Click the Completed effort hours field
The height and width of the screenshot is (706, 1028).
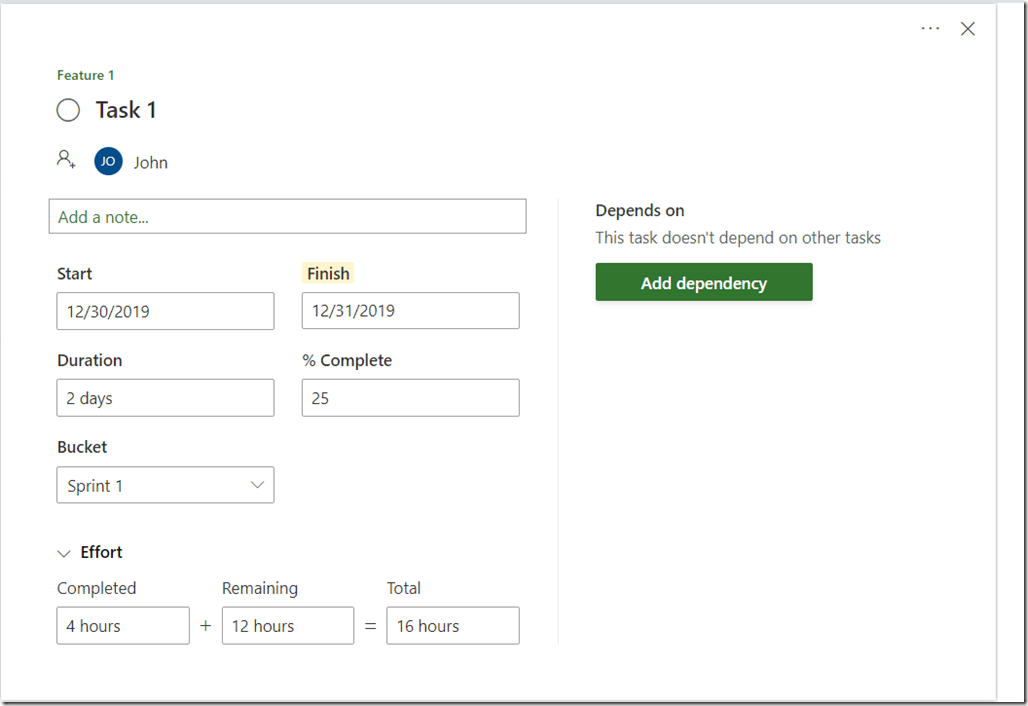point(122,626)
